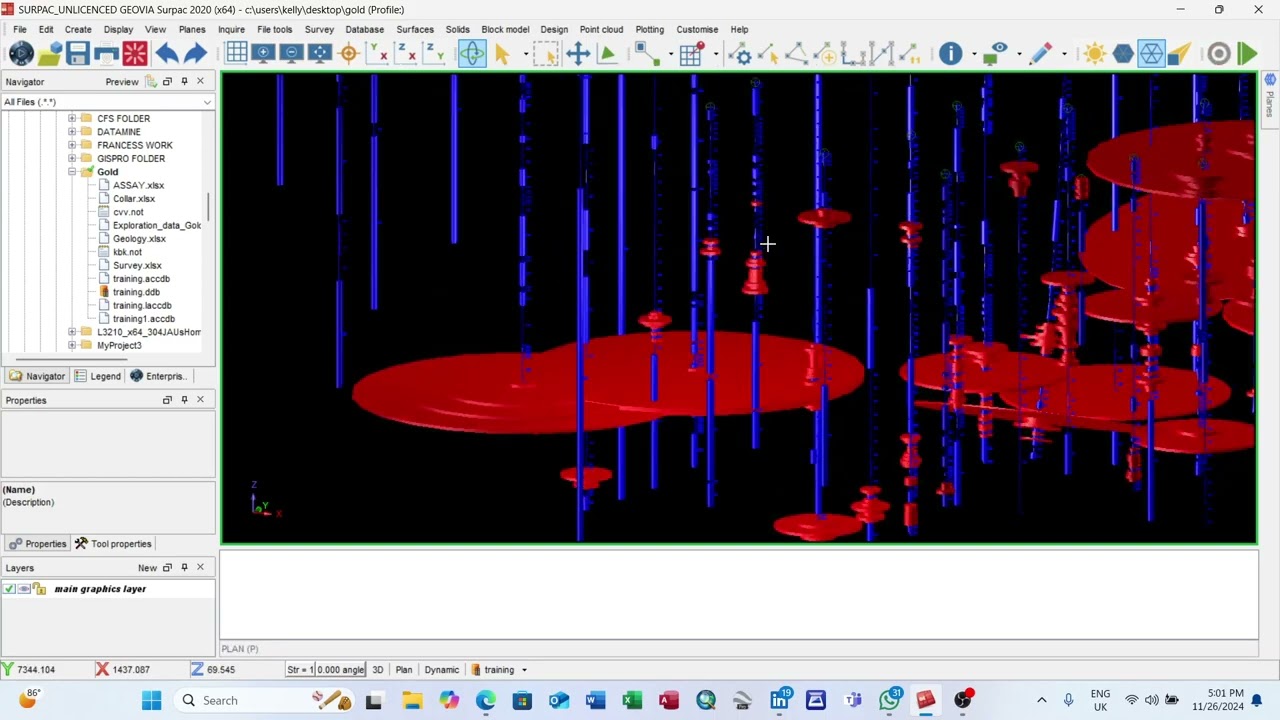
Task: Toggle main graphics layer lock icon
Action: pyautogui.click(x=40, y=589)
